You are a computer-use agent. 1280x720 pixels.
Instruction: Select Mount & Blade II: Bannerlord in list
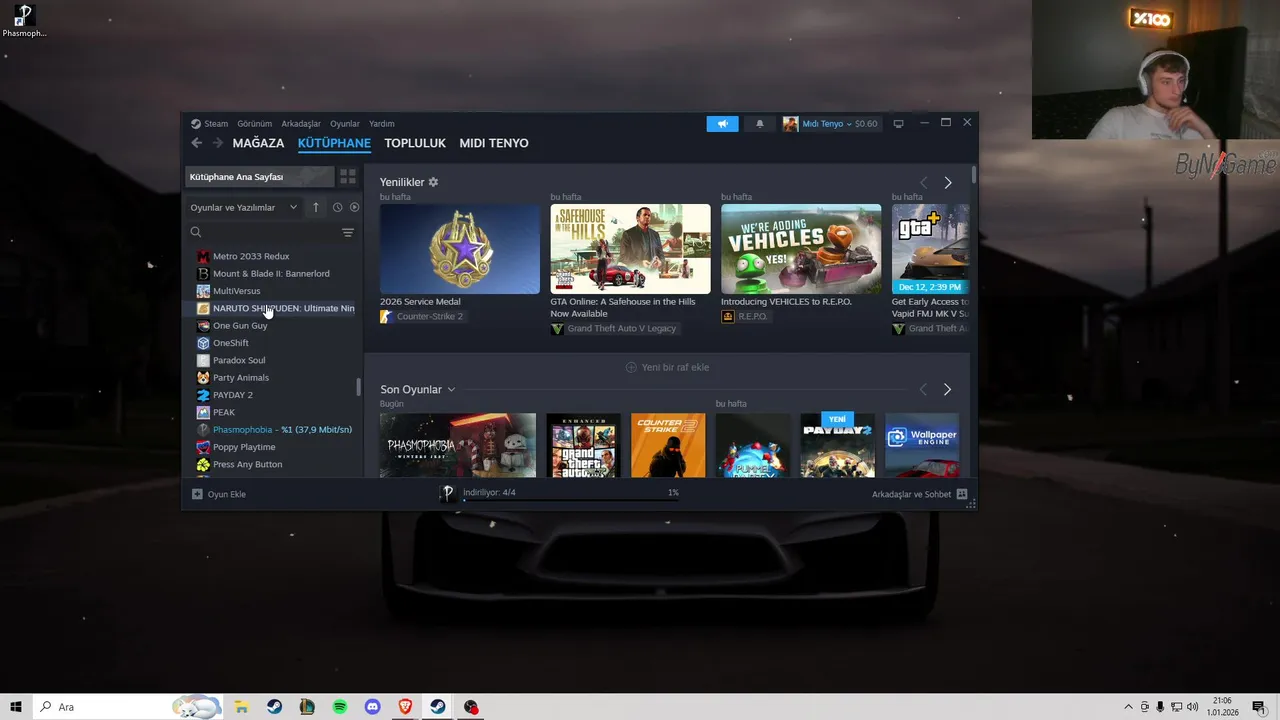point(271,273)
